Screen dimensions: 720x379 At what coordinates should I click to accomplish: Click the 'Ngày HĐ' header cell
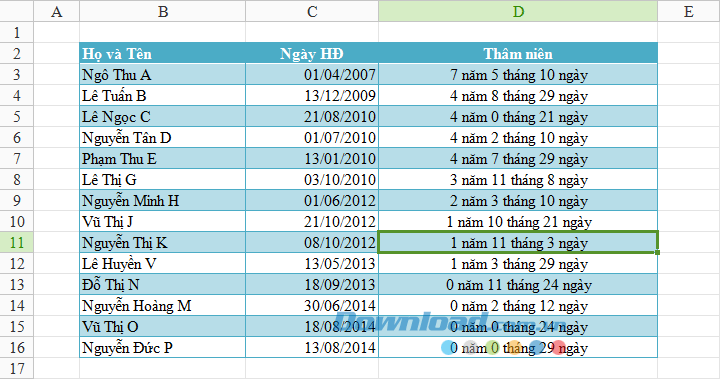click(x=312, y=53)
